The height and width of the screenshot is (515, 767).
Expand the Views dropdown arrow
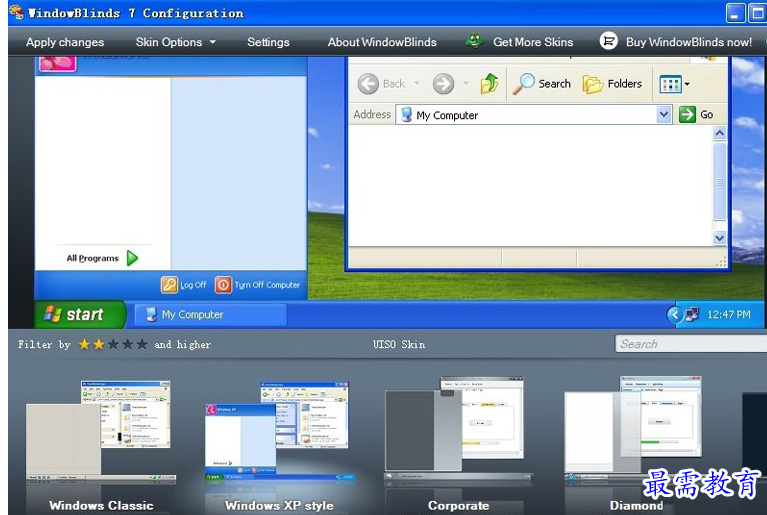coord(687,84)
